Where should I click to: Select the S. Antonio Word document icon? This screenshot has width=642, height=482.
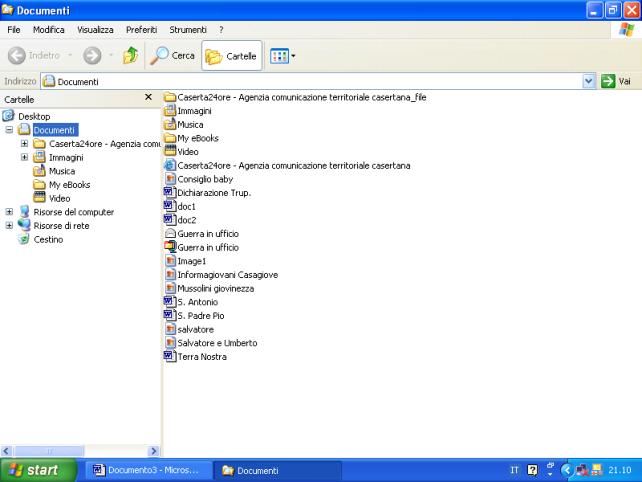170,302
